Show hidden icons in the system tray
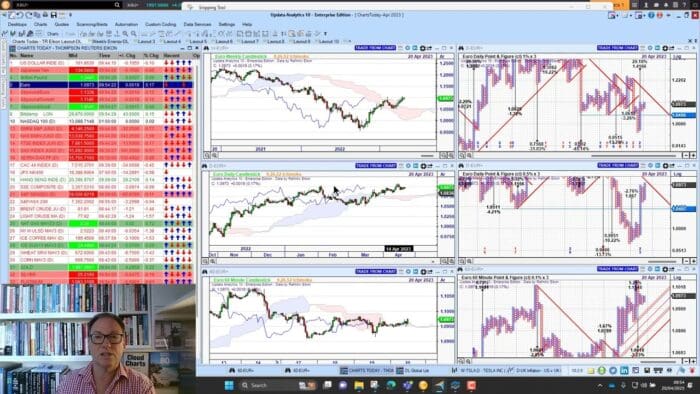This screenshot has height=394, width=700. pyautogui.click(x=600, y=385)
